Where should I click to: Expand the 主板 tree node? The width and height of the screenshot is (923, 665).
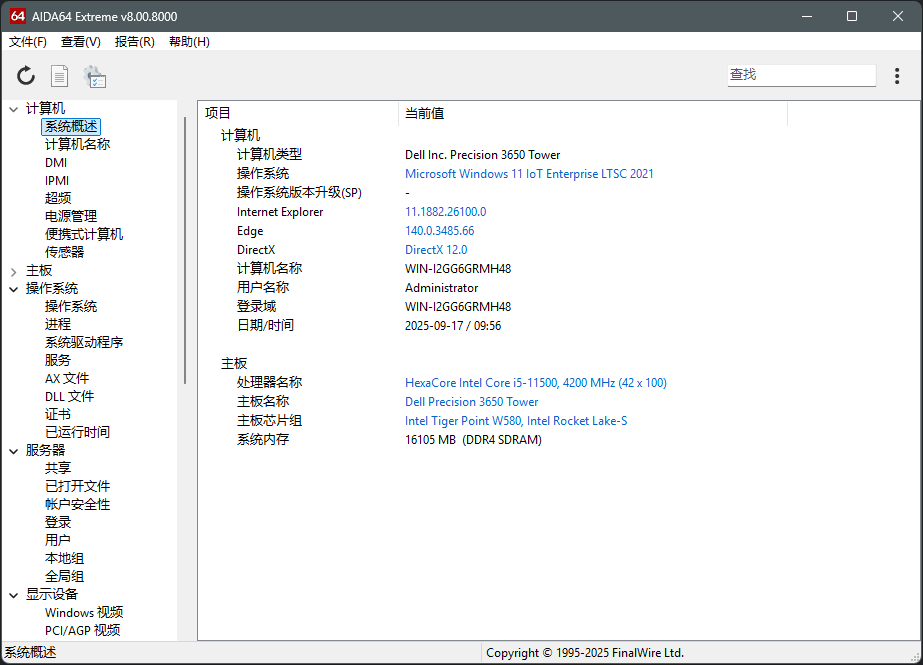(x=13, y=271)
